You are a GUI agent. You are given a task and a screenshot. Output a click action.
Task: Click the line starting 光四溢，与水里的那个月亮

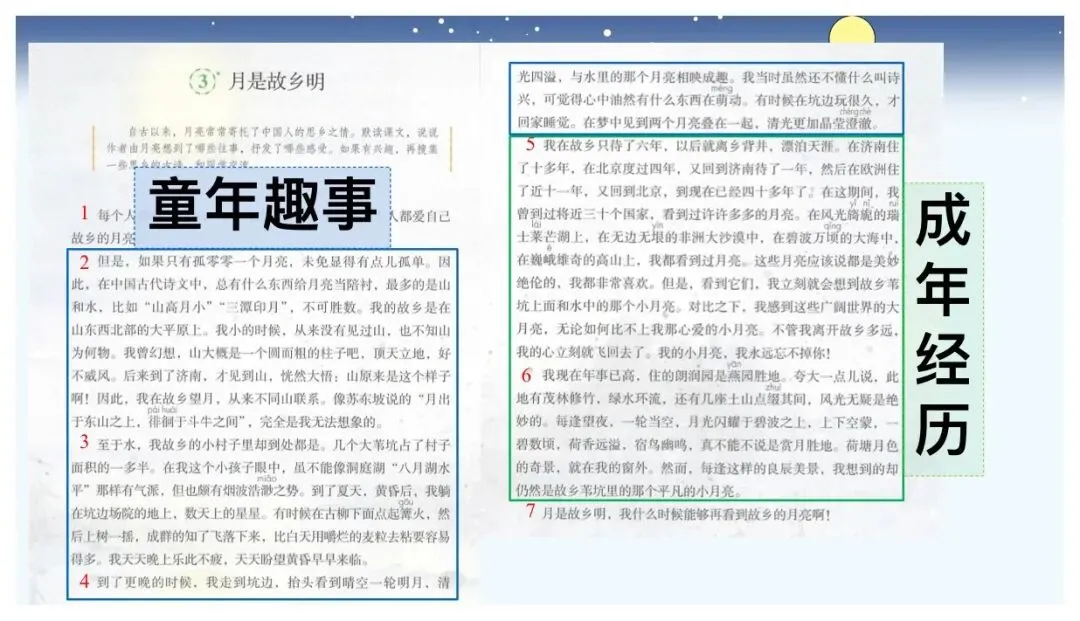708,77
